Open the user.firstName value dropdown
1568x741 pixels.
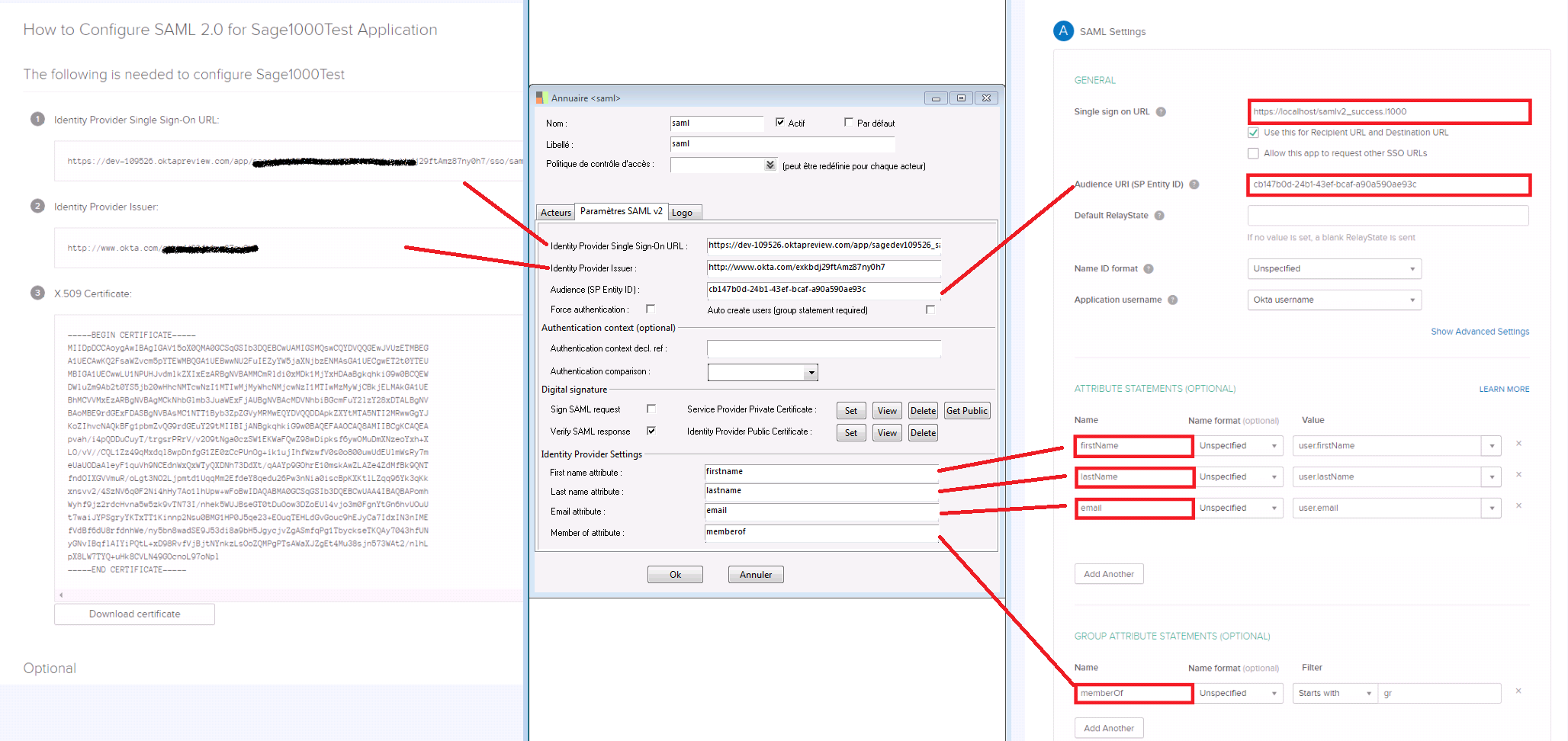tap(1492, 446)
